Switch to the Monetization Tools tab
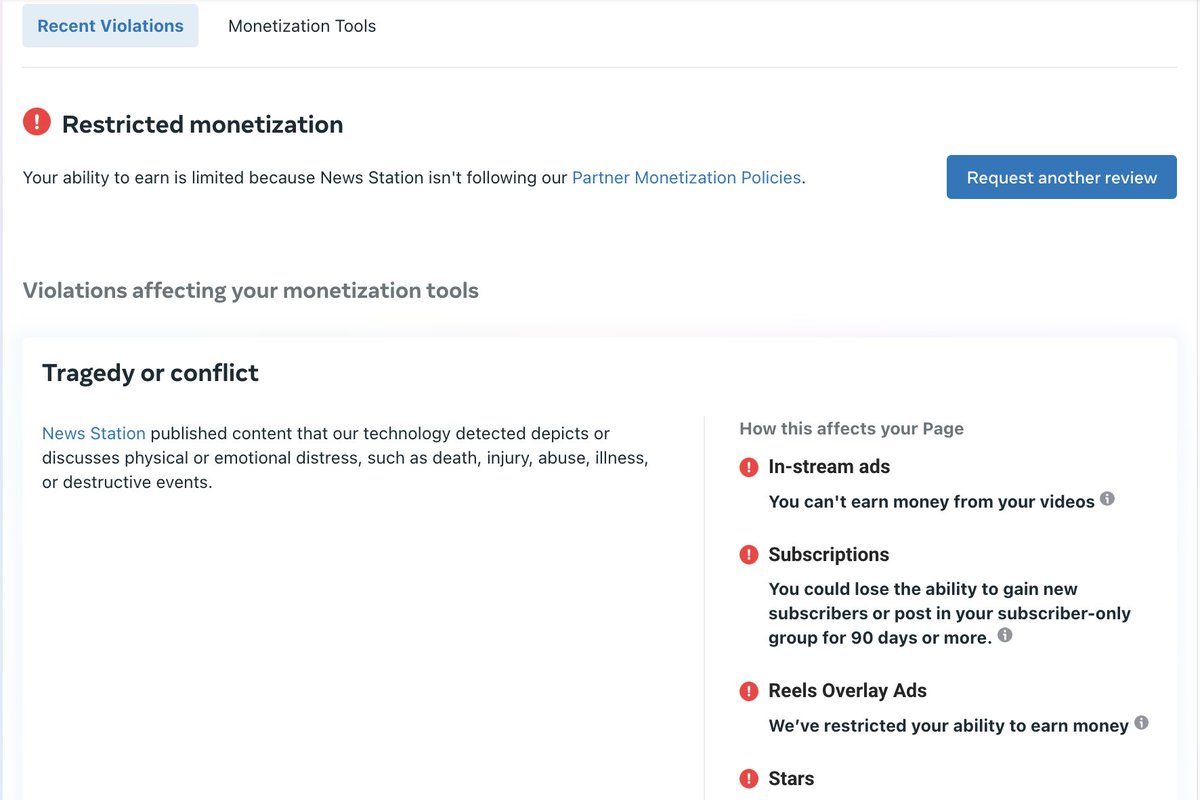Screen dimensions: 1200x800 [301, 25]
